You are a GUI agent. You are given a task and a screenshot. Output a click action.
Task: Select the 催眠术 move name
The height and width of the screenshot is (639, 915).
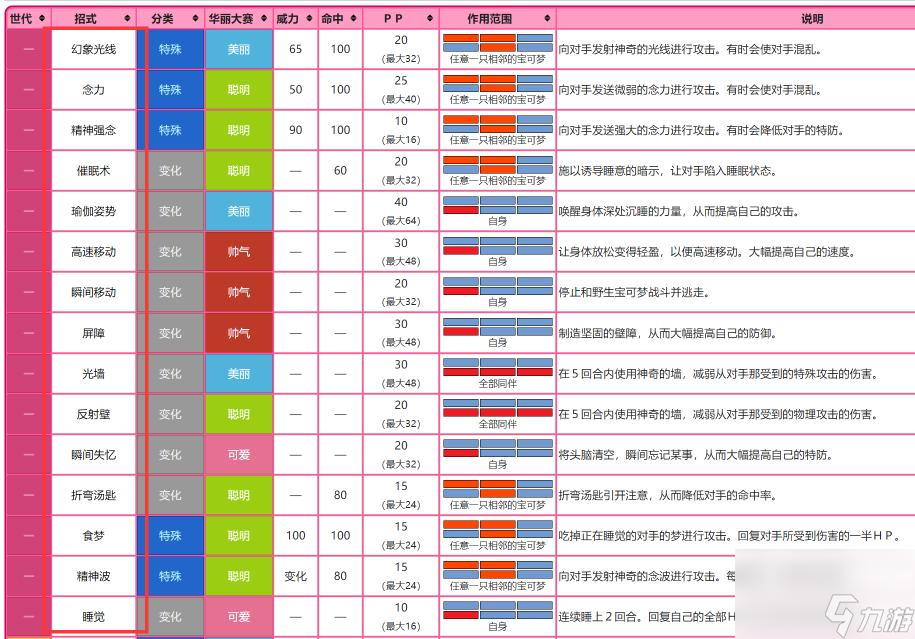click(x=93, y=171)
